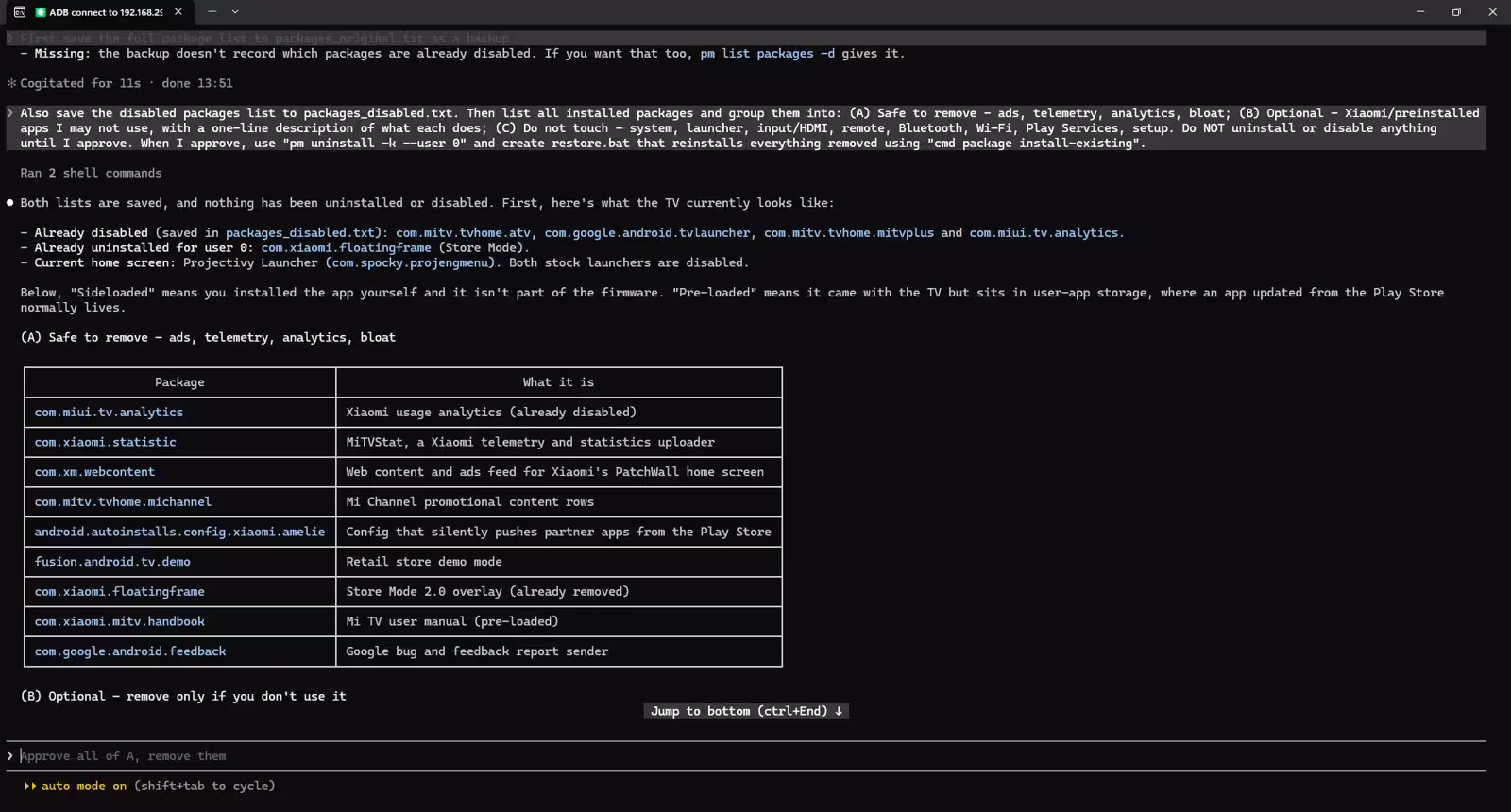Click the auto mode on indicator
Viewport: 1511px width, 812px height.
(x=76, y=786)
